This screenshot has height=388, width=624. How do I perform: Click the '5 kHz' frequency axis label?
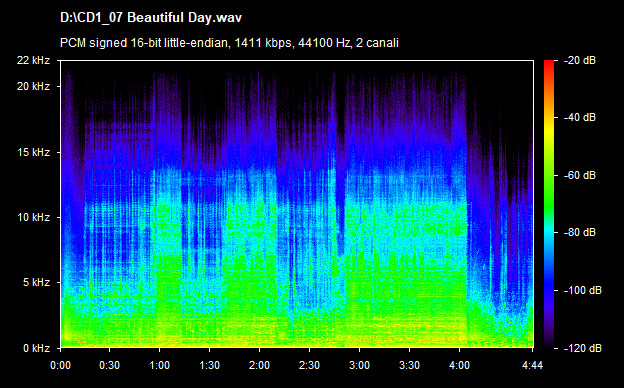(36, 282)
